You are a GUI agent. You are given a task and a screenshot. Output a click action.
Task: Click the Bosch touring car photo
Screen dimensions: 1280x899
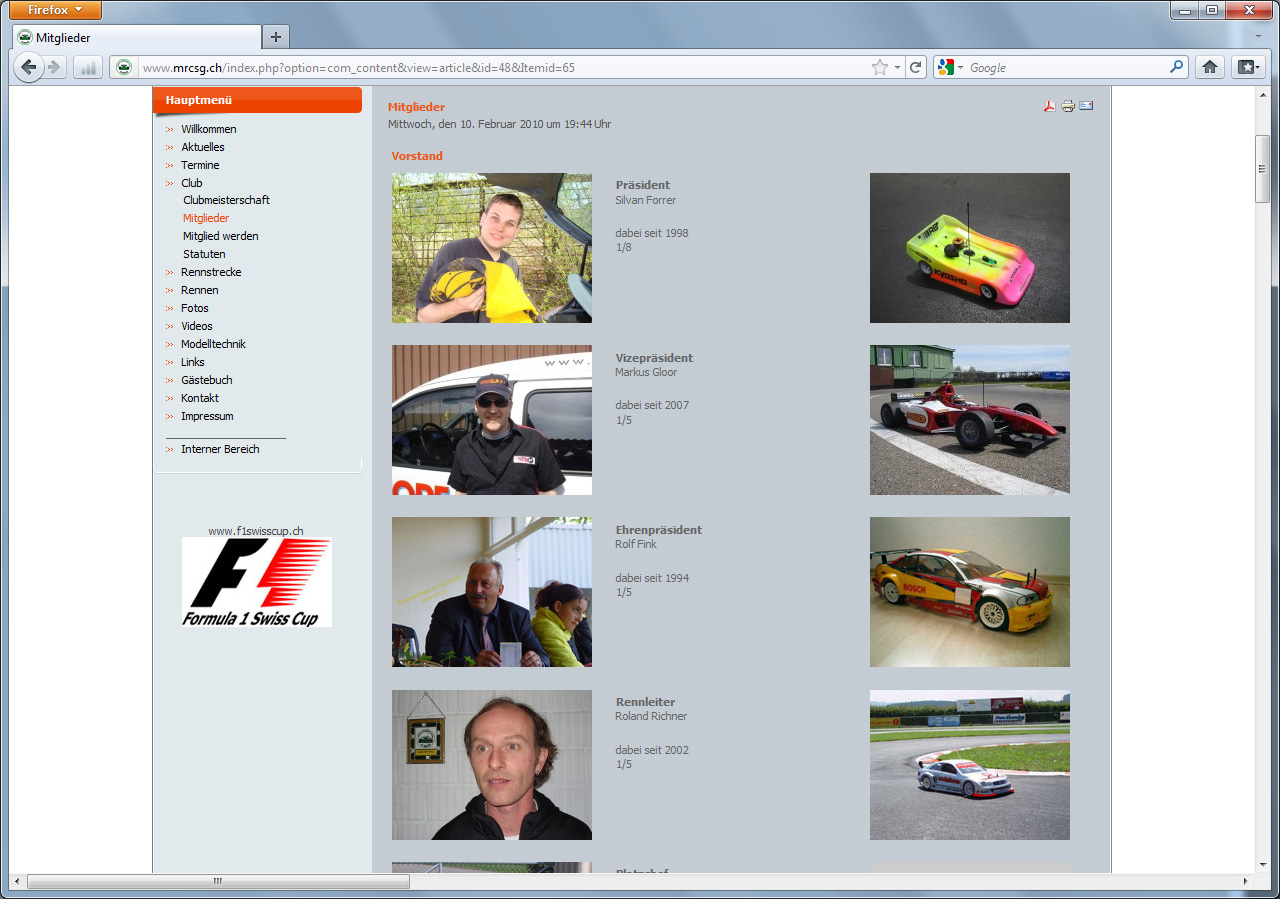(970, 592)
